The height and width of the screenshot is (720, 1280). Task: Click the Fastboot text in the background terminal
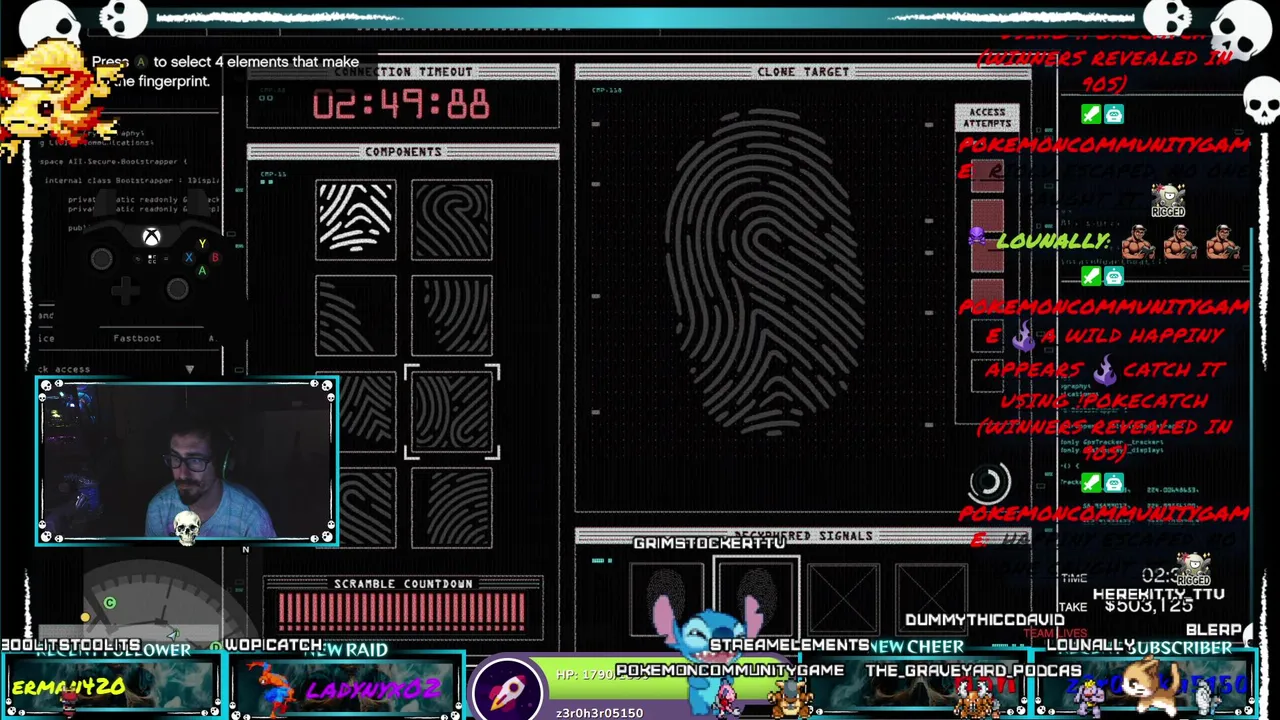tap(137, 338)
